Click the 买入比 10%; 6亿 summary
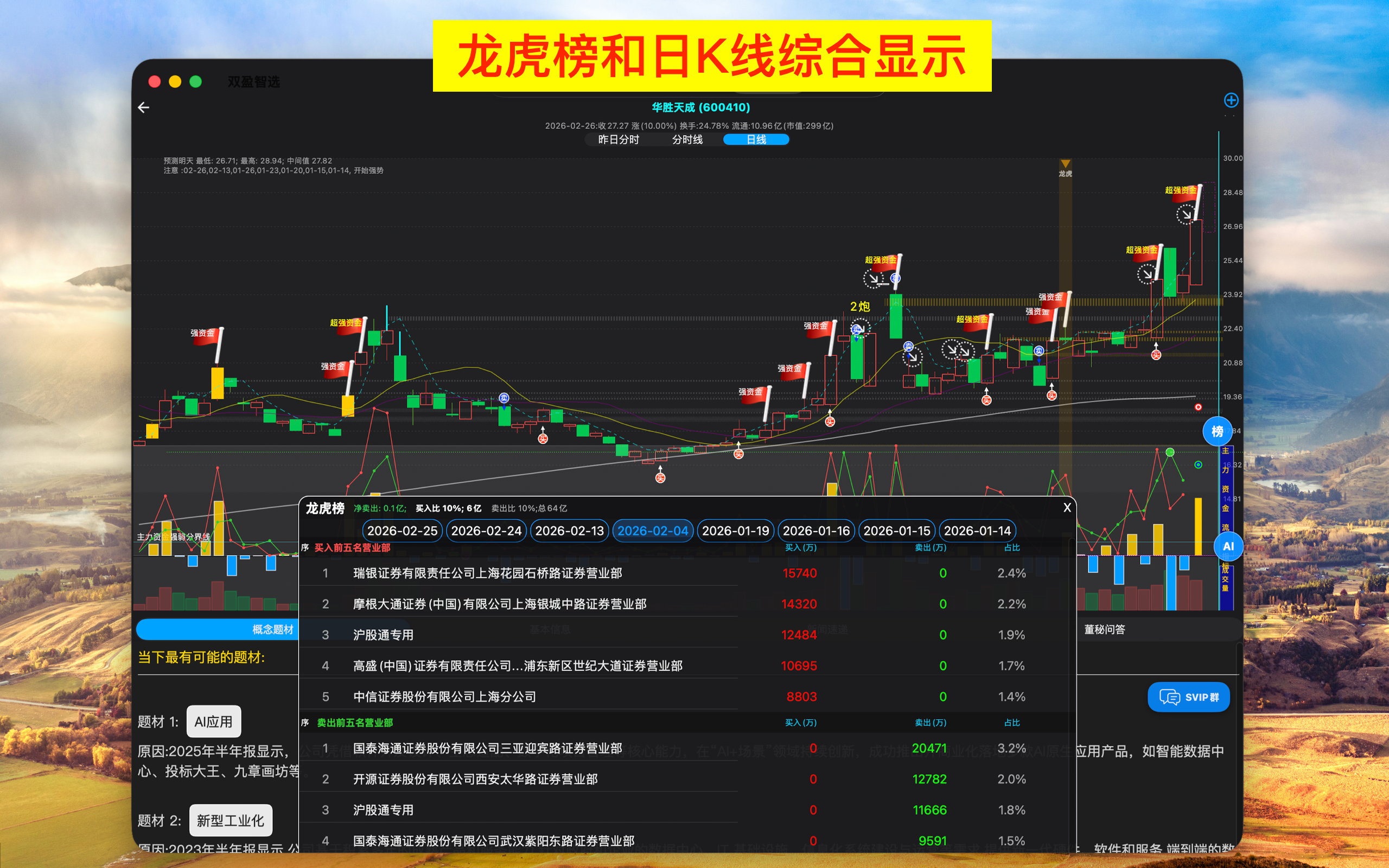 pos(448,508)
